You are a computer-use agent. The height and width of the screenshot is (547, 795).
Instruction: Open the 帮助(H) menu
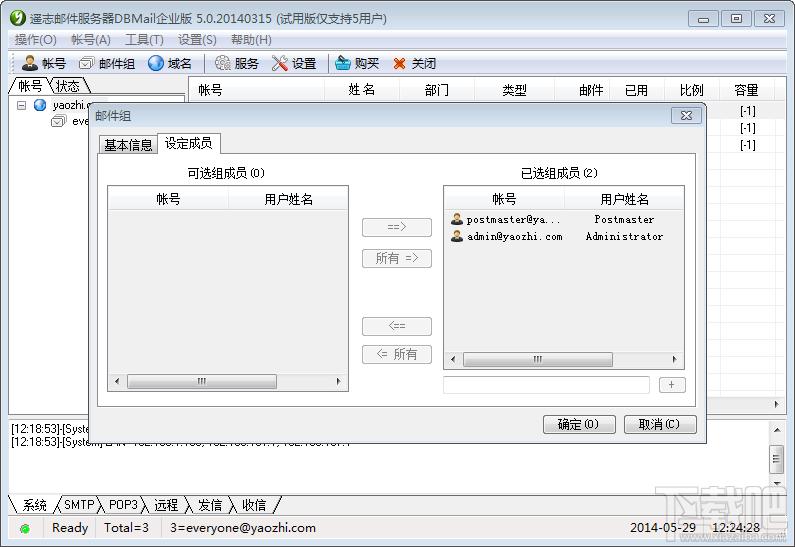click(251, 40)
